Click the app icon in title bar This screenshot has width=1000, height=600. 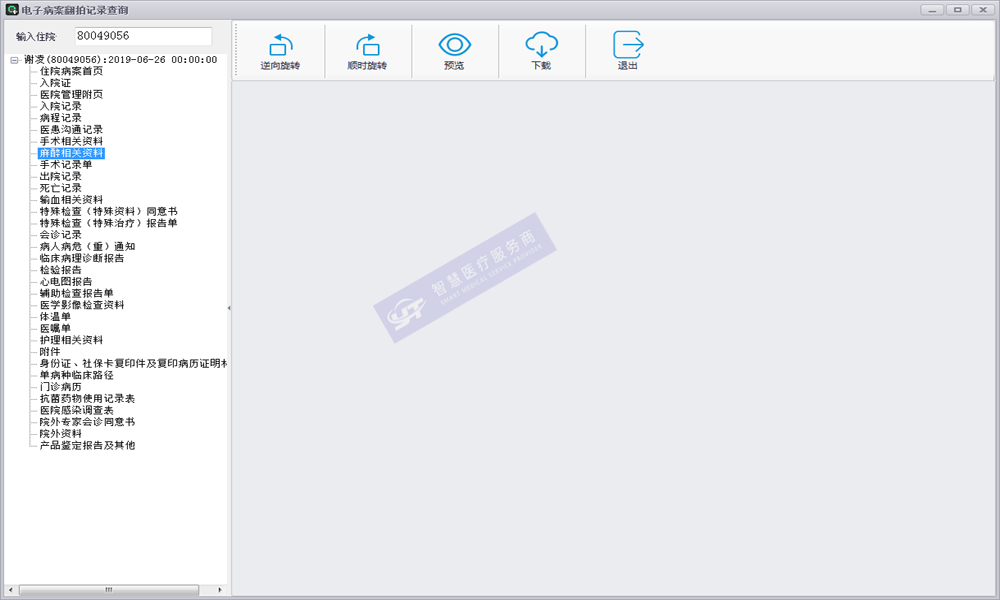(12, 10)
